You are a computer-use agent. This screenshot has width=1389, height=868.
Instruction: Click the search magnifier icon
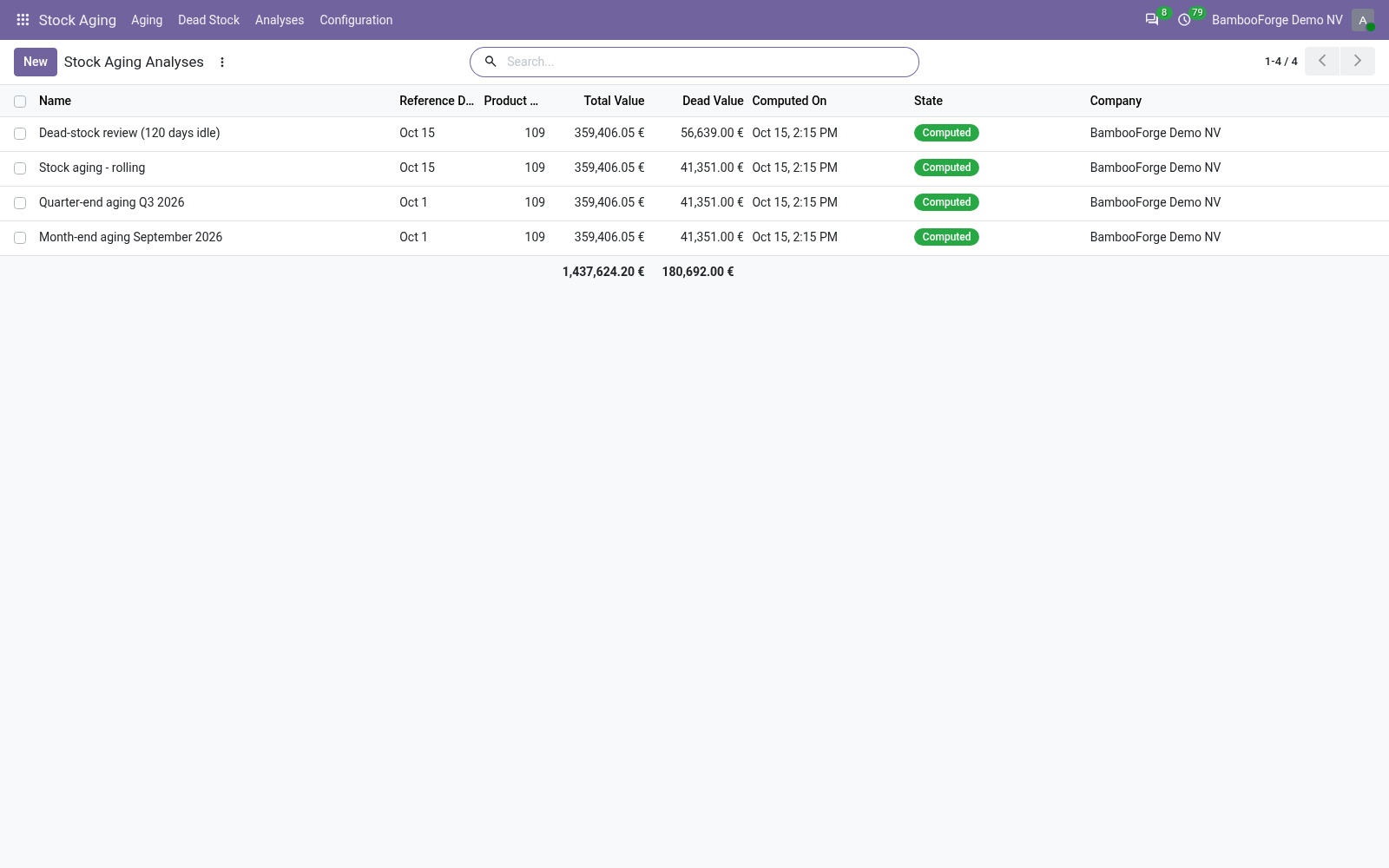coord(490,62)
